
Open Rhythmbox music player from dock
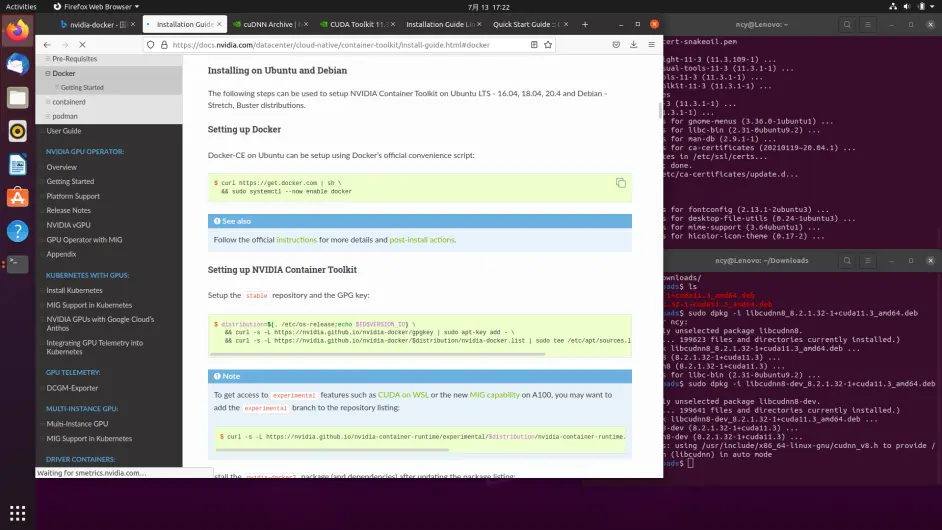(x=17, y=131)
